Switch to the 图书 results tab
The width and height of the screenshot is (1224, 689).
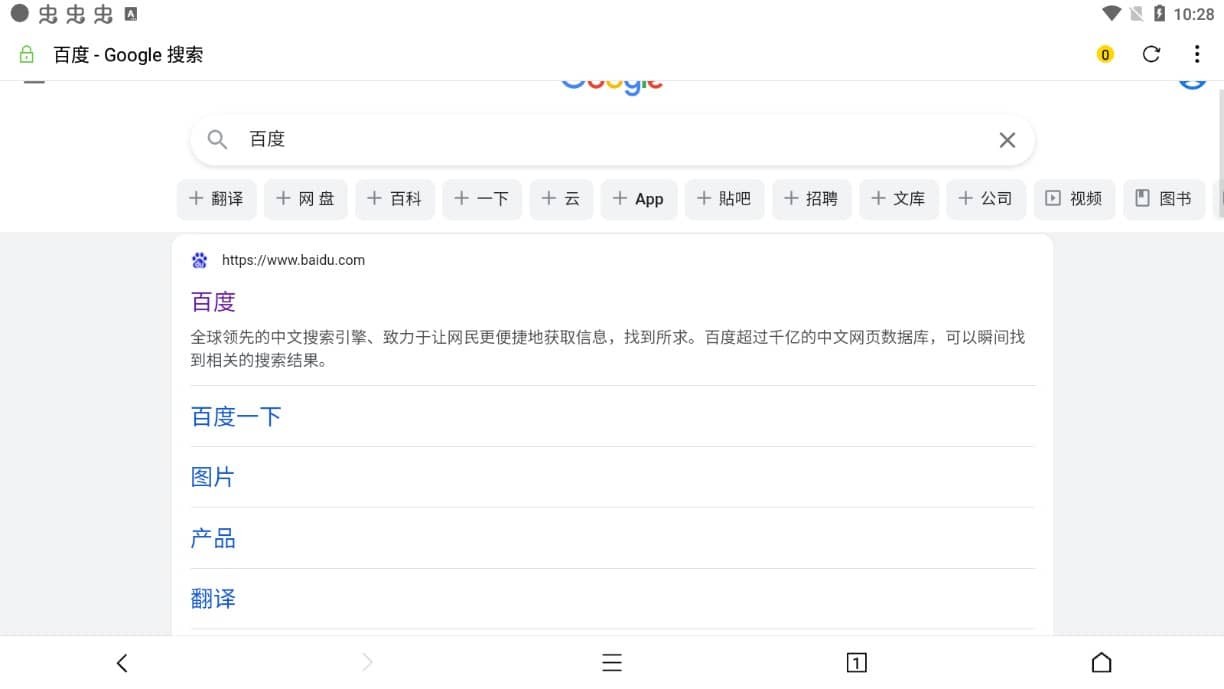(x=1164, y=199)
